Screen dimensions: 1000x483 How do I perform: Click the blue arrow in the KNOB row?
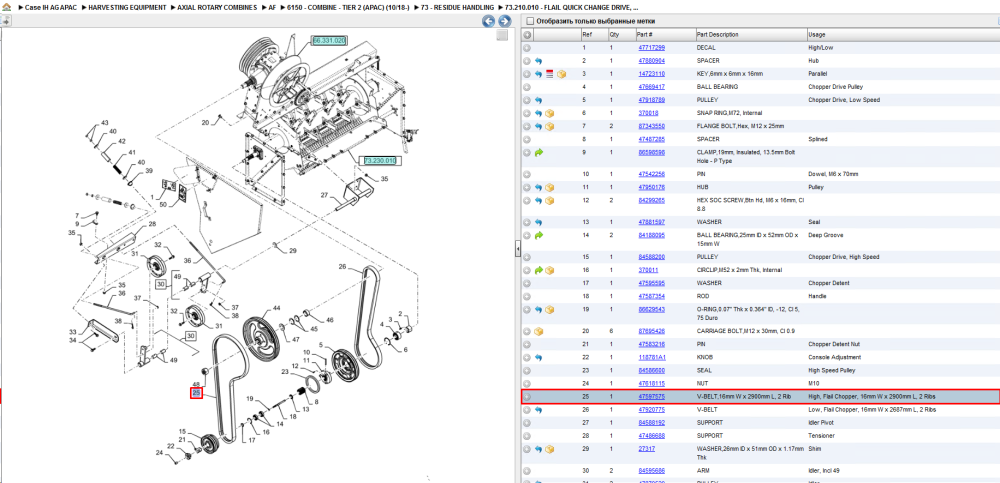pos(539,357)
